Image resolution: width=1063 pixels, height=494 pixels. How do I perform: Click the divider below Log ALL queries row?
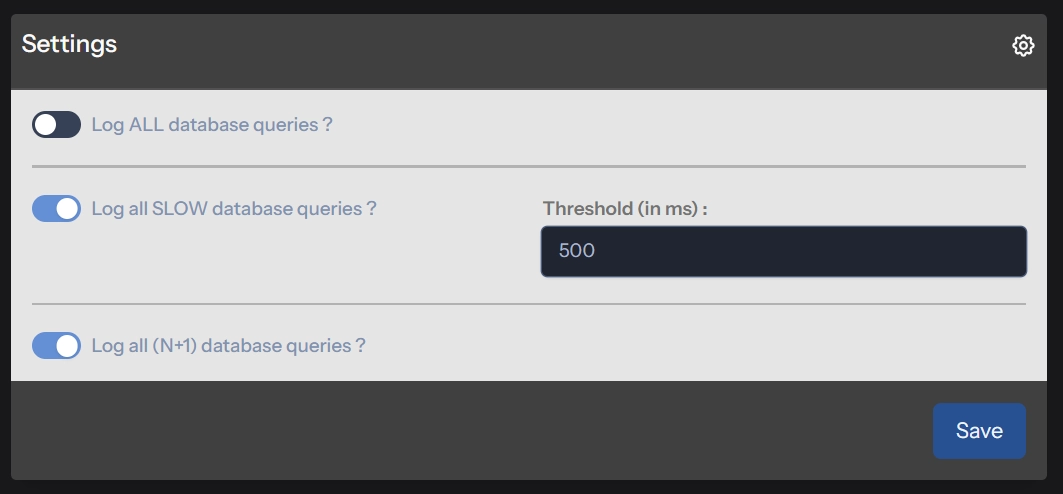click(528, 166)
